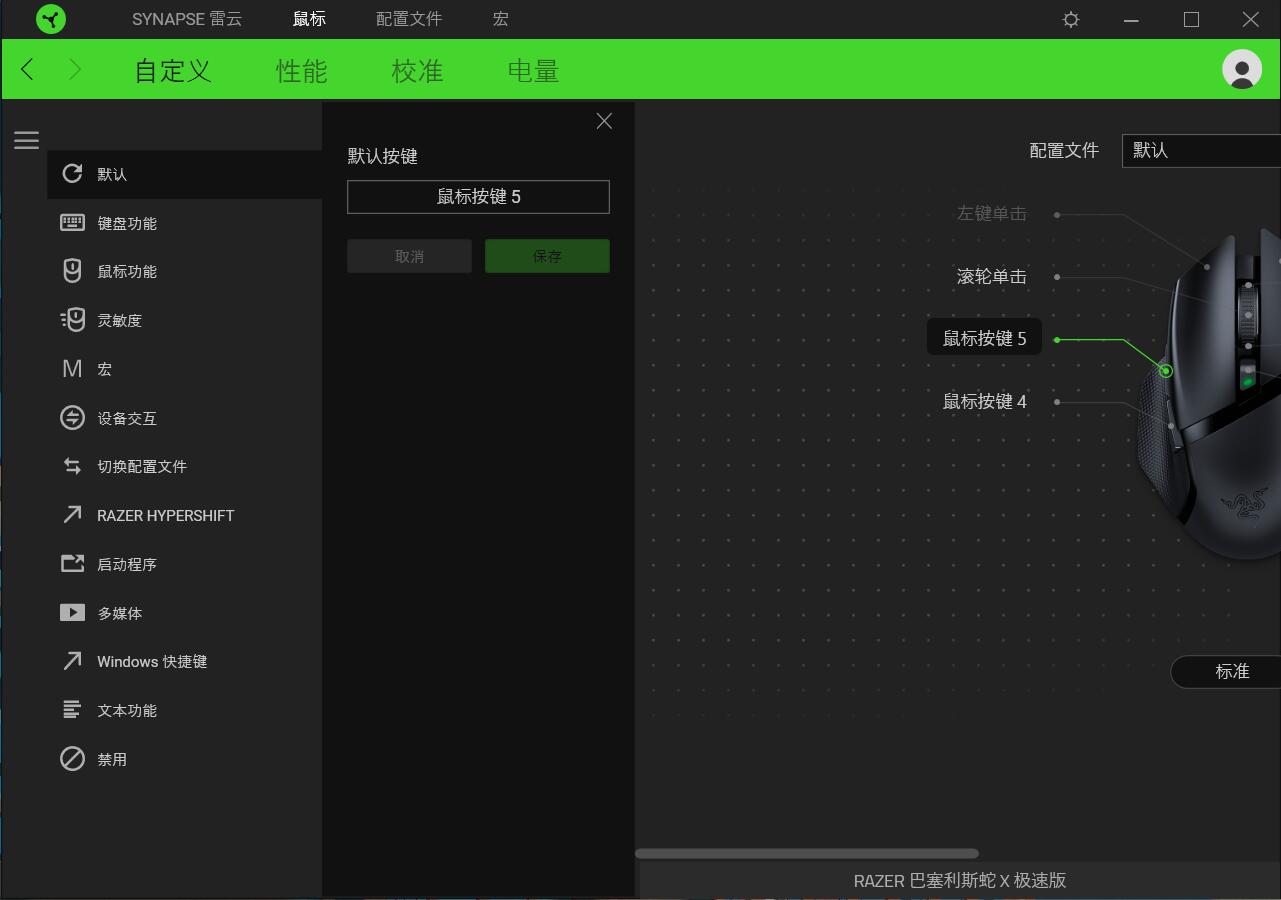This screenshot has height=900, width=1281.
Task: Select the 滚轮单击 button label
Action: tap(991, 276)
